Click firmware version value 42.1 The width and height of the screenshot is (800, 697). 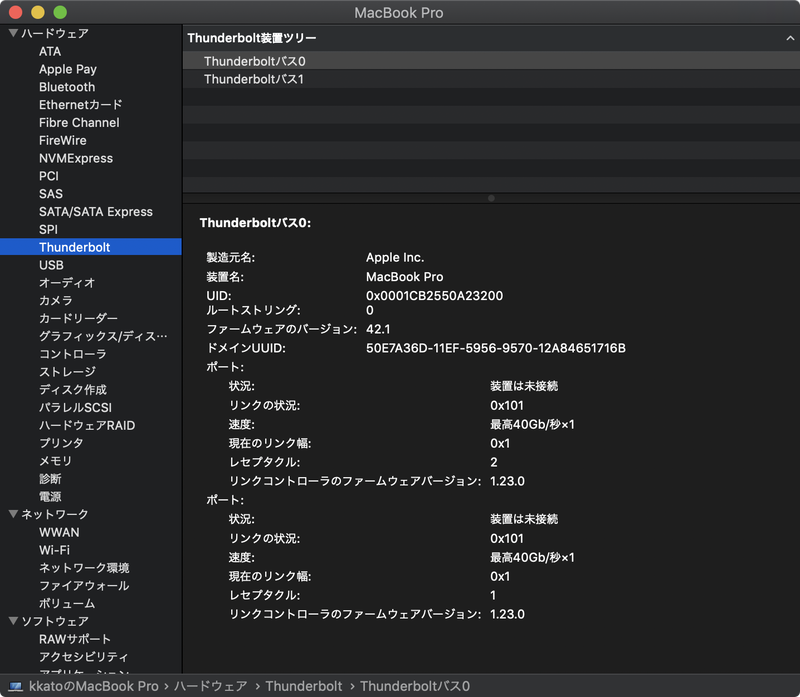click(x=378, y=329)
